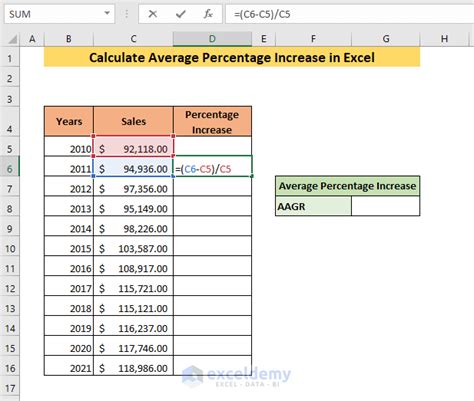Cancel the formula entry with the X icon
The height and width of the screenshot is (401, 474).
tap(153, 14)
